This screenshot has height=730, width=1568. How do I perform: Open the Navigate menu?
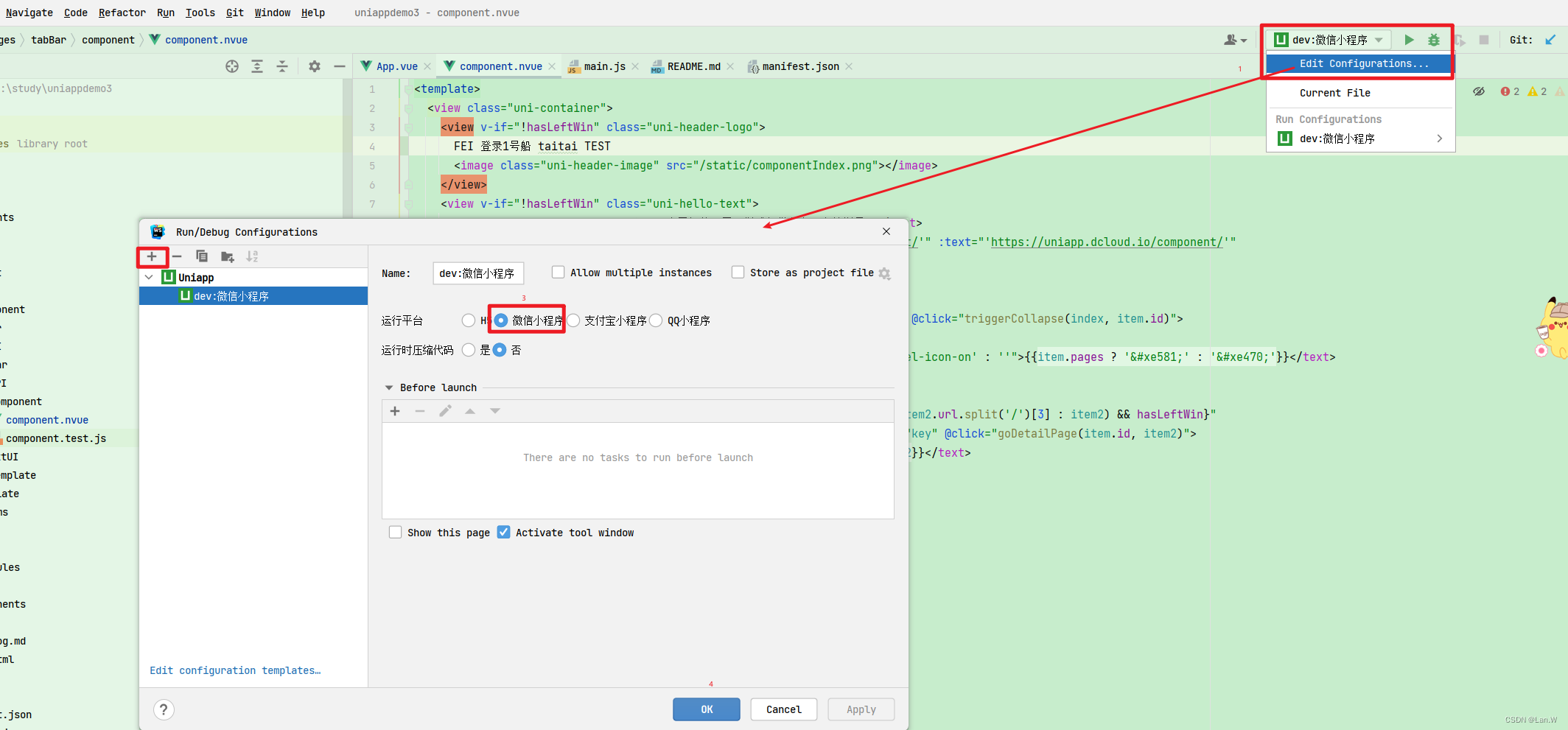coord(29,13)
